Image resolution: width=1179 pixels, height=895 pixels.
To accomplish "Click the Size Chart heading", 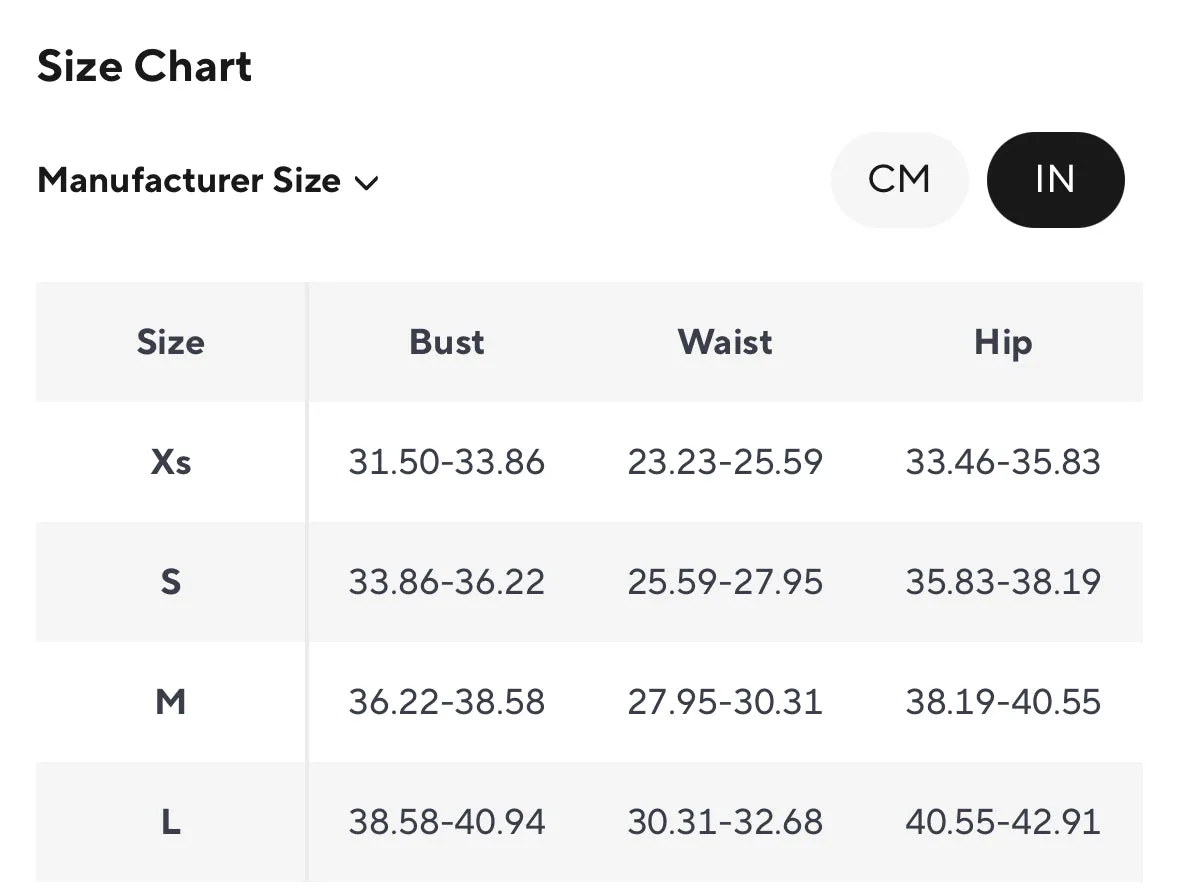I will tap(144, 66).
